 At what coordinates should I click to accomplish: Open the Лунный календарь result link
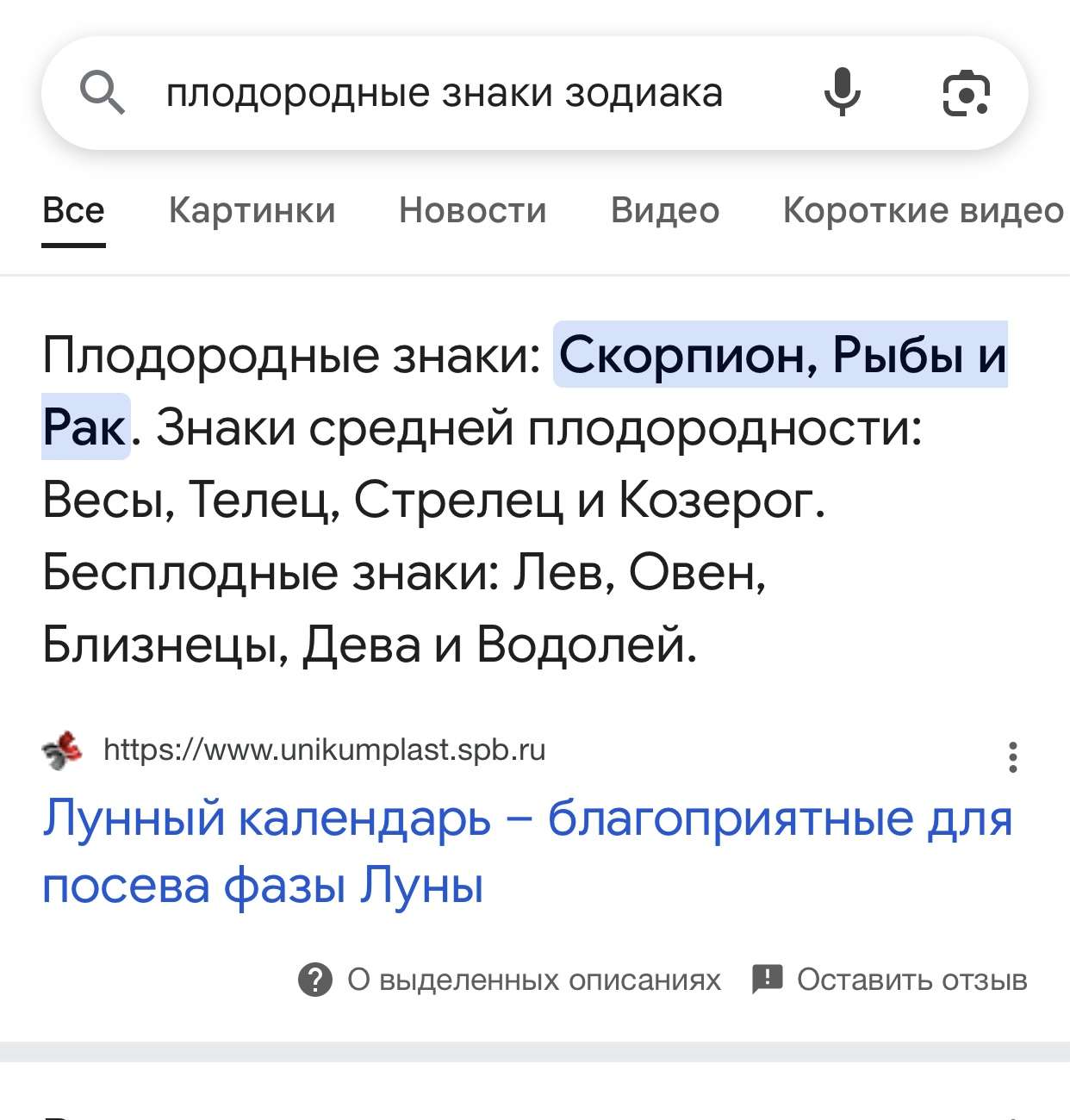[526, 851]
